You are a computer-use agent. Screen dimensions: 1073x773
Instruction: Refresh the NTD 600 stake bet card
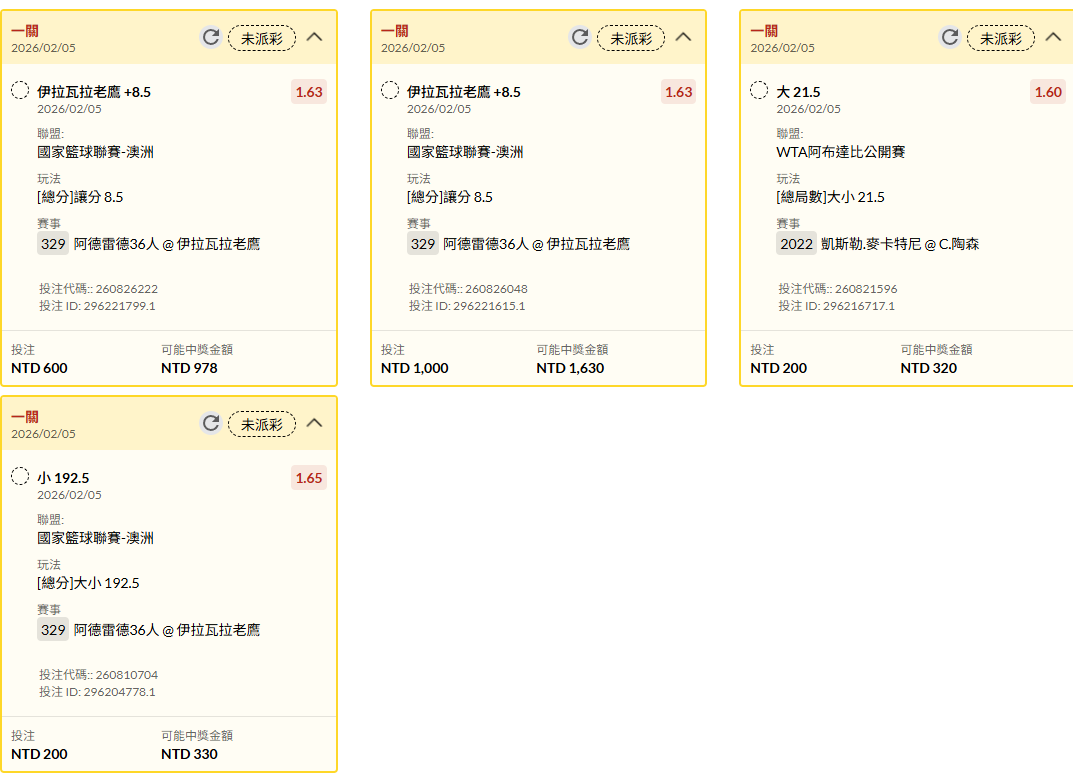pyautogui.click(x=210, y=38)
